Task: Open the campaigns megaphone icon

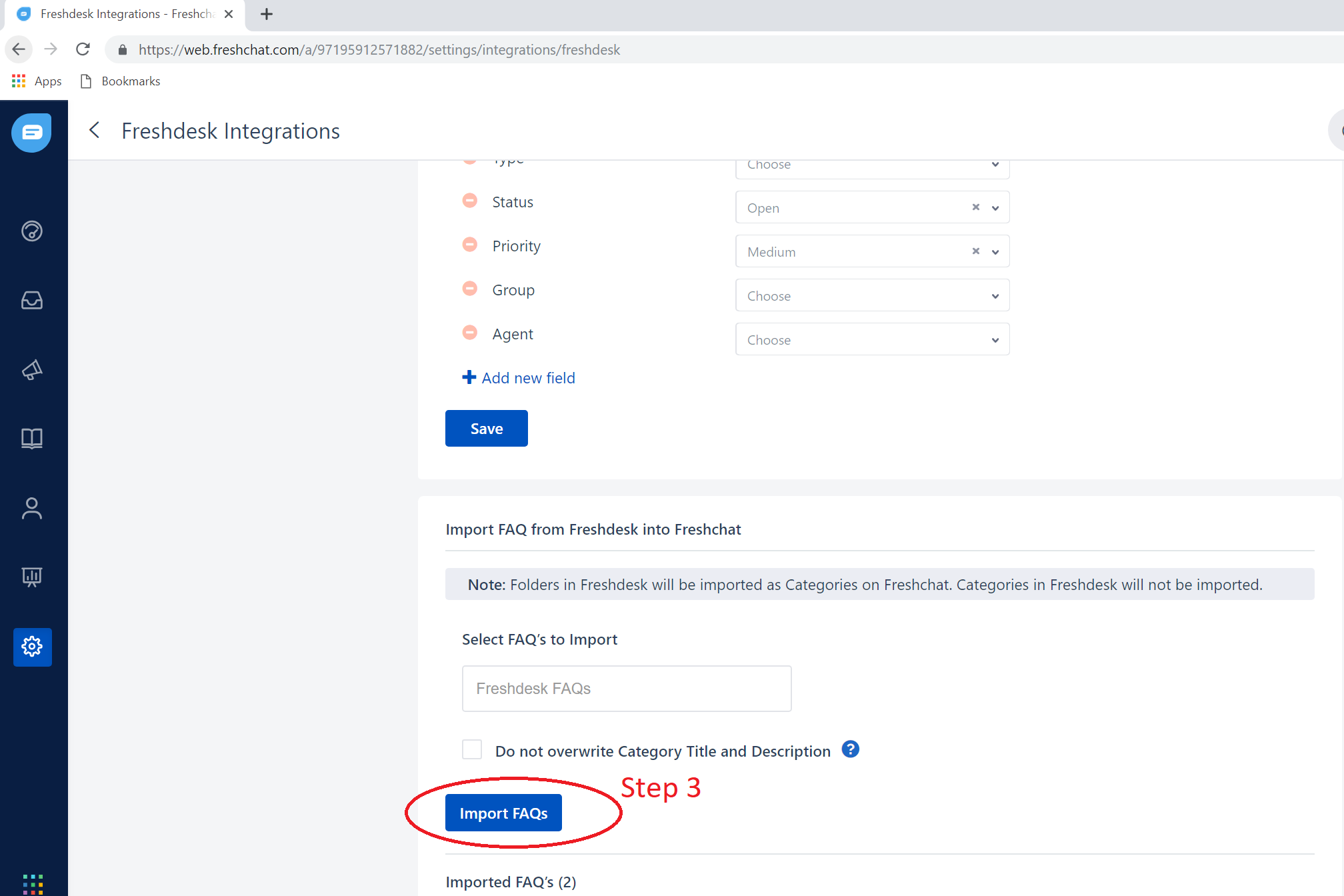Action: (x=32, y=369)
